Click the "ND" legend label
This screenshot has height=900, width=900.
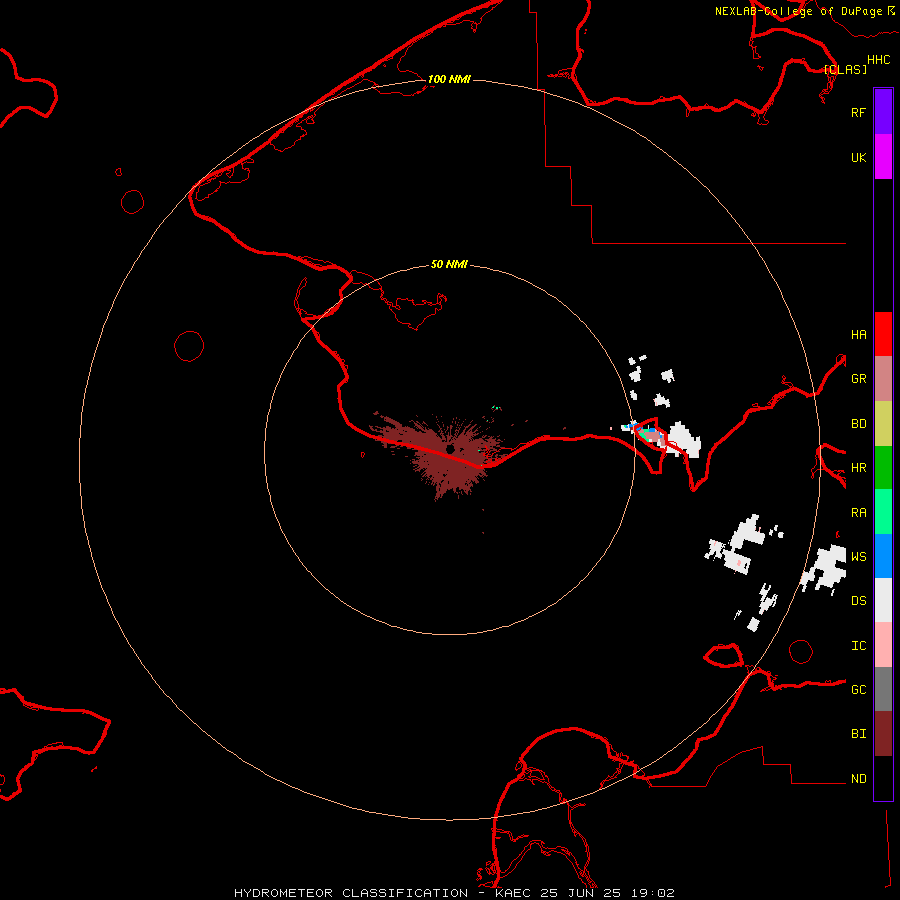(858, 779)
